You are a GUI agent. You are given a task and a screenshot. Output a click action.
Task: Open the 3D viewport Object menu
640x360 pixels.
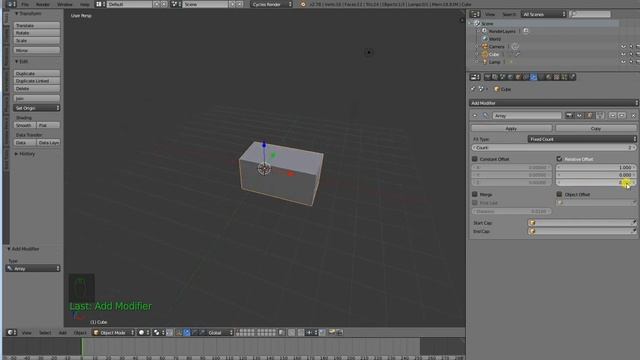[80, 333]
